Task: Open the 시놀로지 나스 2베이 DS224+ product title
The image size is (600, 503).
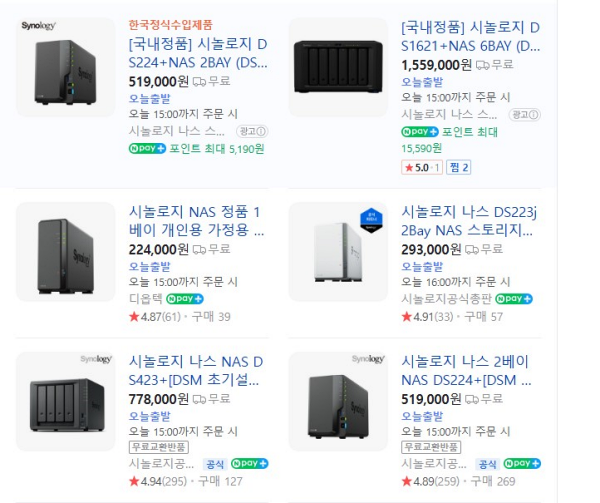Action: tap(466, 371)
